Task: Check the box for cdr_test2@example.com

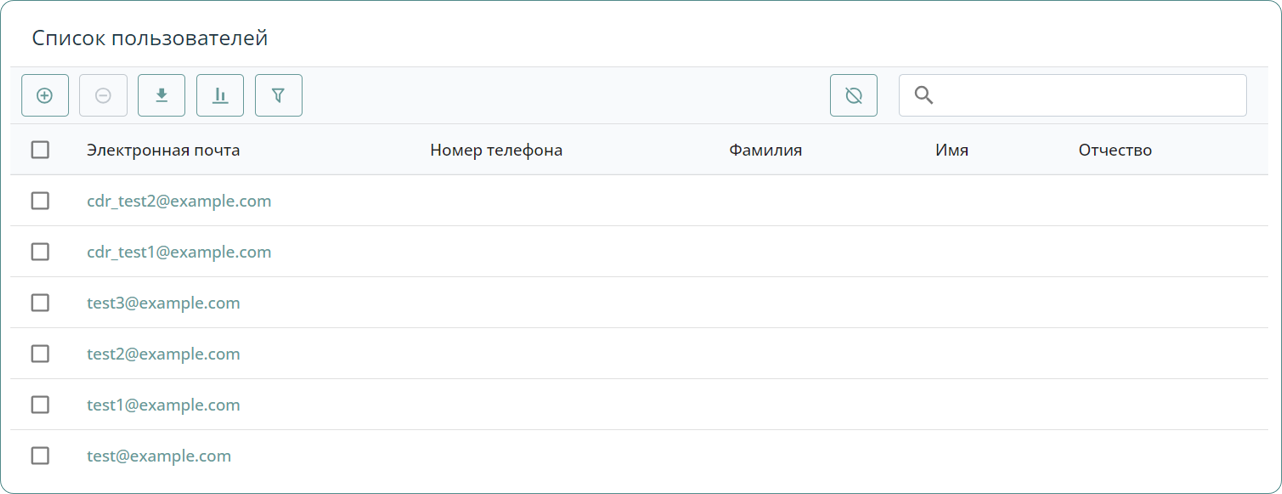Action: [x=40, y=201]
